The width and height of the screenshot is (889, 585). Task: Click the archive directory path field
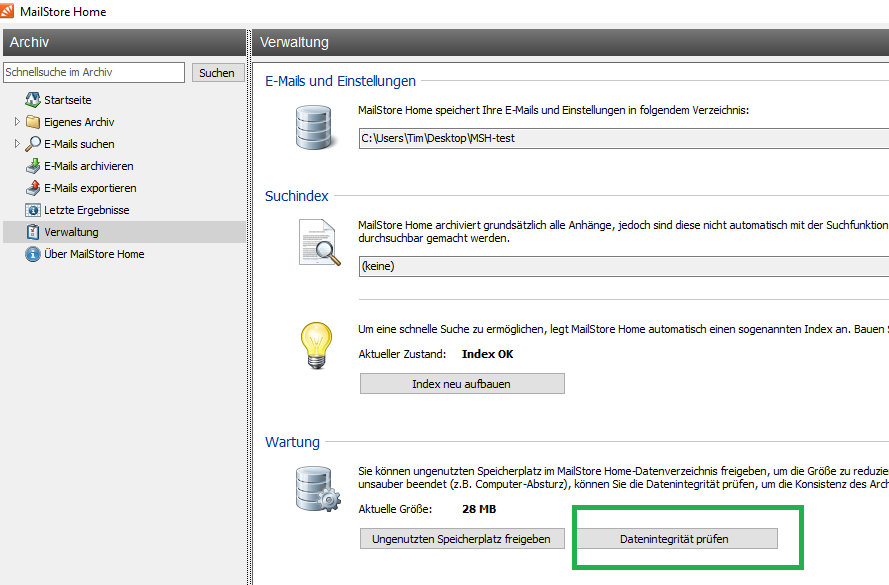622,138
